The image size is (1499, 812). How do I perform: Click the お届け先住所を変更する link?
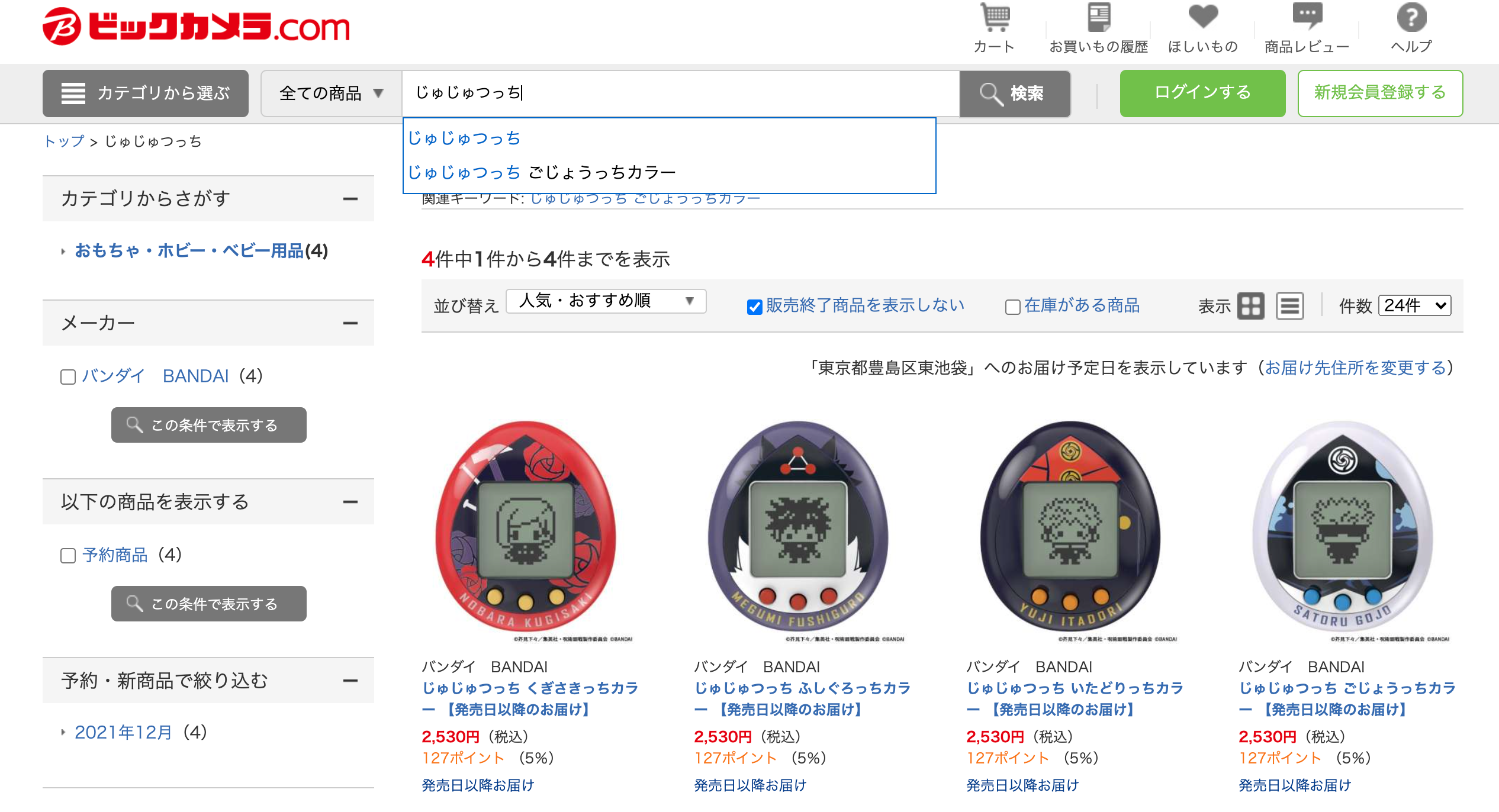pyautogui.click(x=1355, y=368)
